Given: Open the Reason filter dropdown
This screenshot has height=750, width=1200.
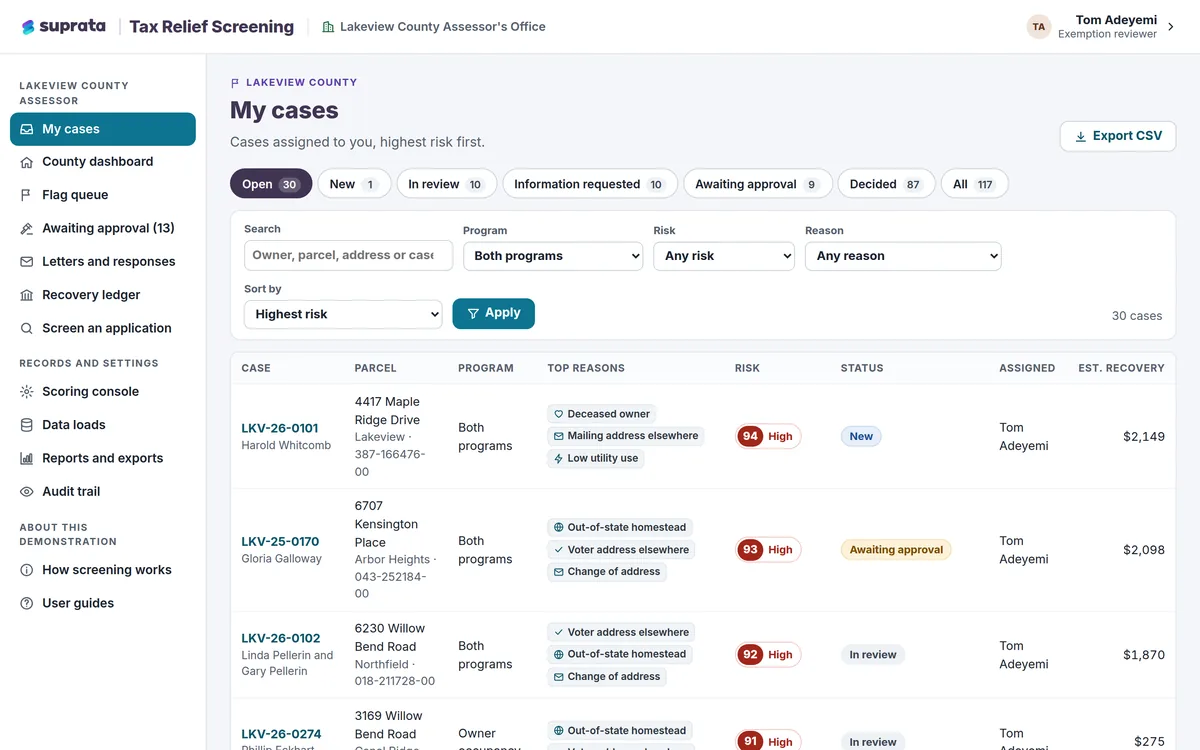Looking at the screenshot, I should click(903, 256).
